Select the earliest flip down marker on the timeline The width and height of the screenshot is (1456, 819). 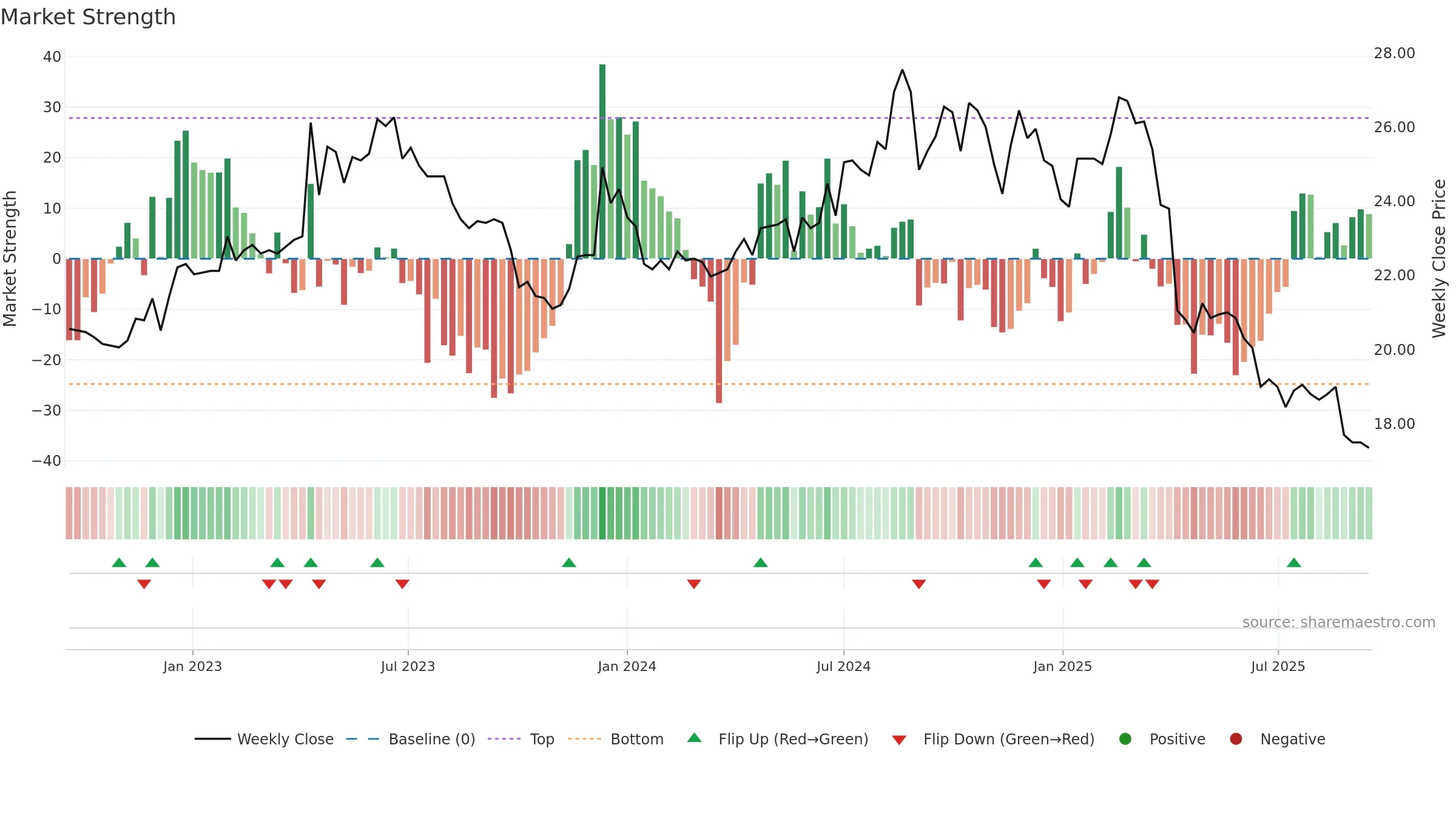(x=144, y=584)
